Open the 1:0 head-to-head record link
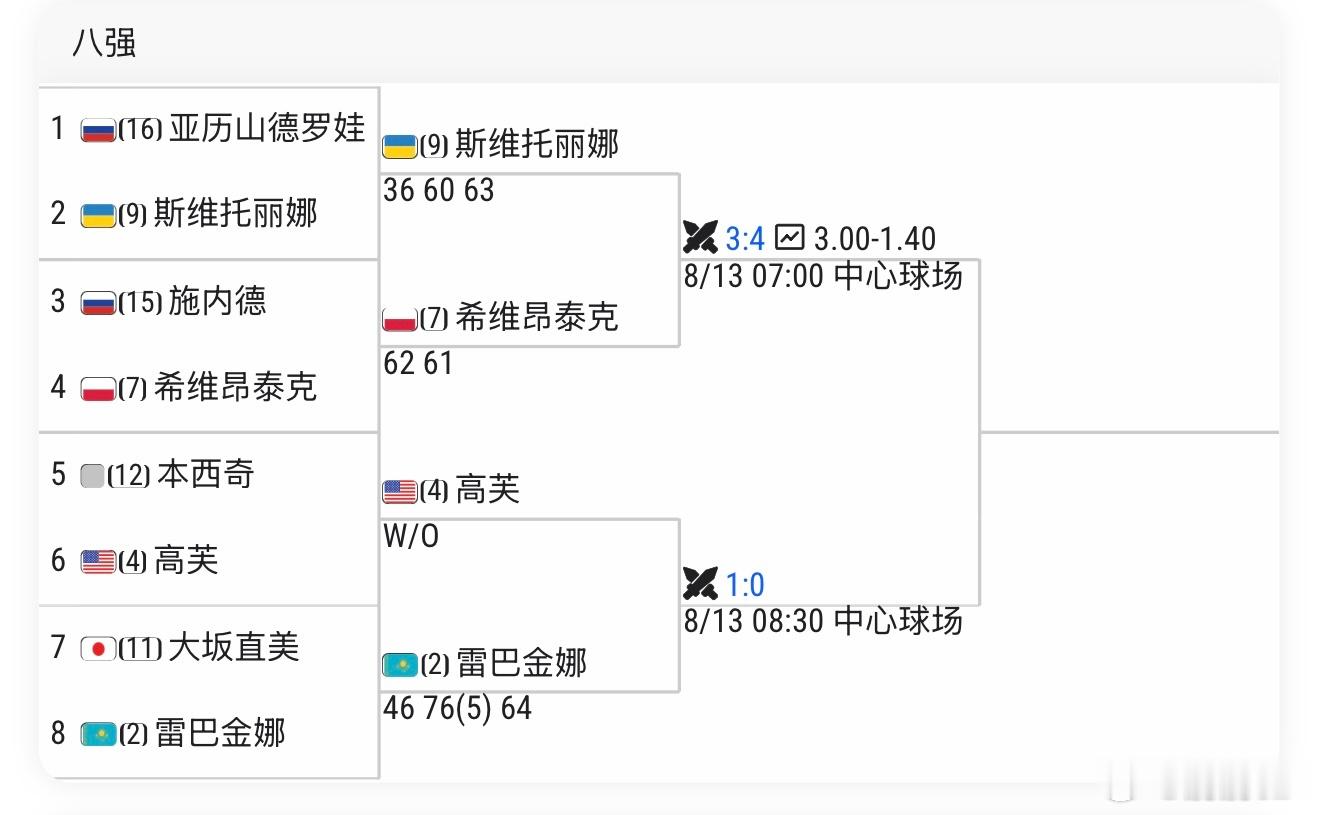Image resolution: width=1319 pixels, height=815 pixels. coord(745,584)
